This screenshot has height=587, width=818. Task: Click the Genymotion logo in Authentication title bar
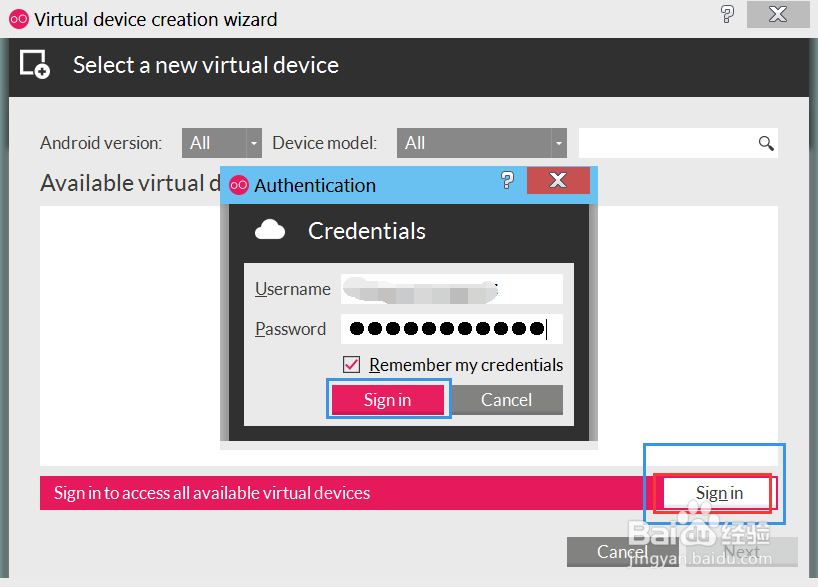coord(239,185)
